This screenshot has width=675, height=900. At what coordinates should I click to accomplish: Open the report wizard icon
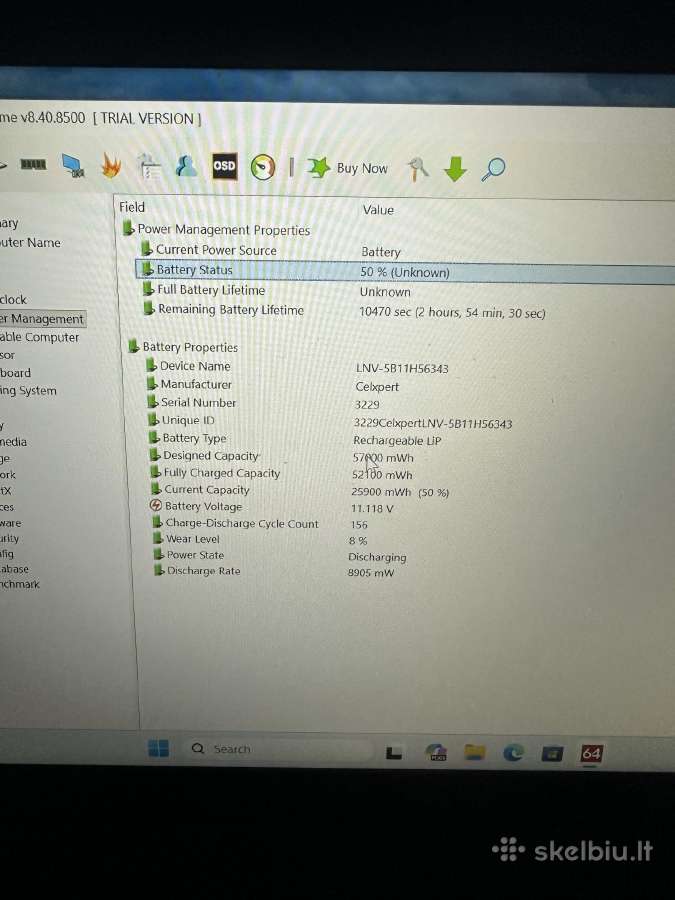149,166
